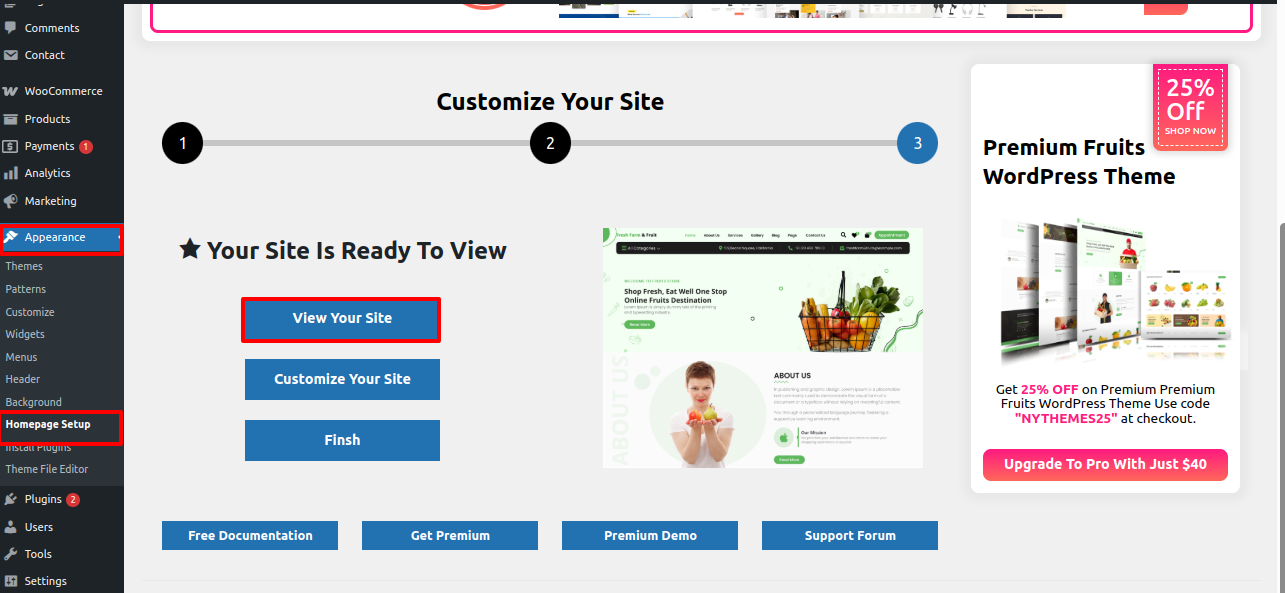Jump to setup step 2 circle
The image size is (1285, 593).
pos(550,143)
